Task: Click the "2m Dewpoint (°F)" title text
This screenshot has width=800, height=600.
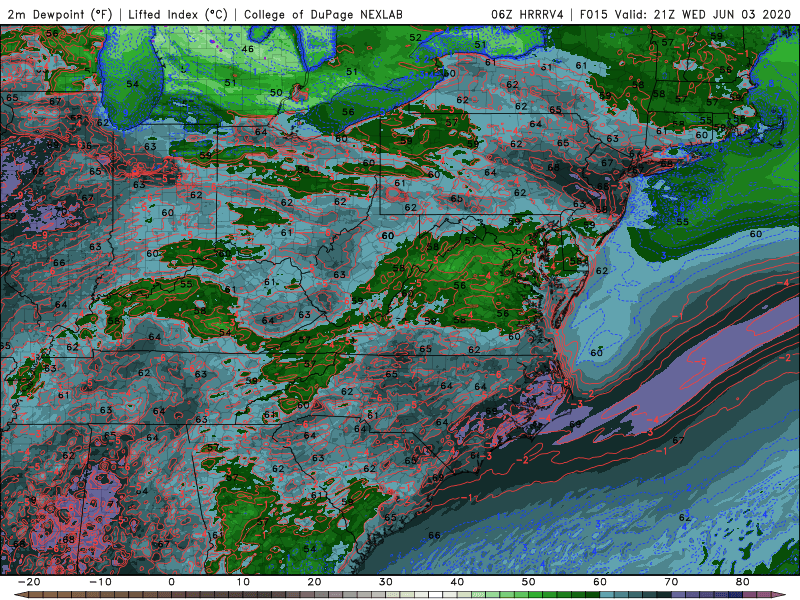Action: click(59, 14)
